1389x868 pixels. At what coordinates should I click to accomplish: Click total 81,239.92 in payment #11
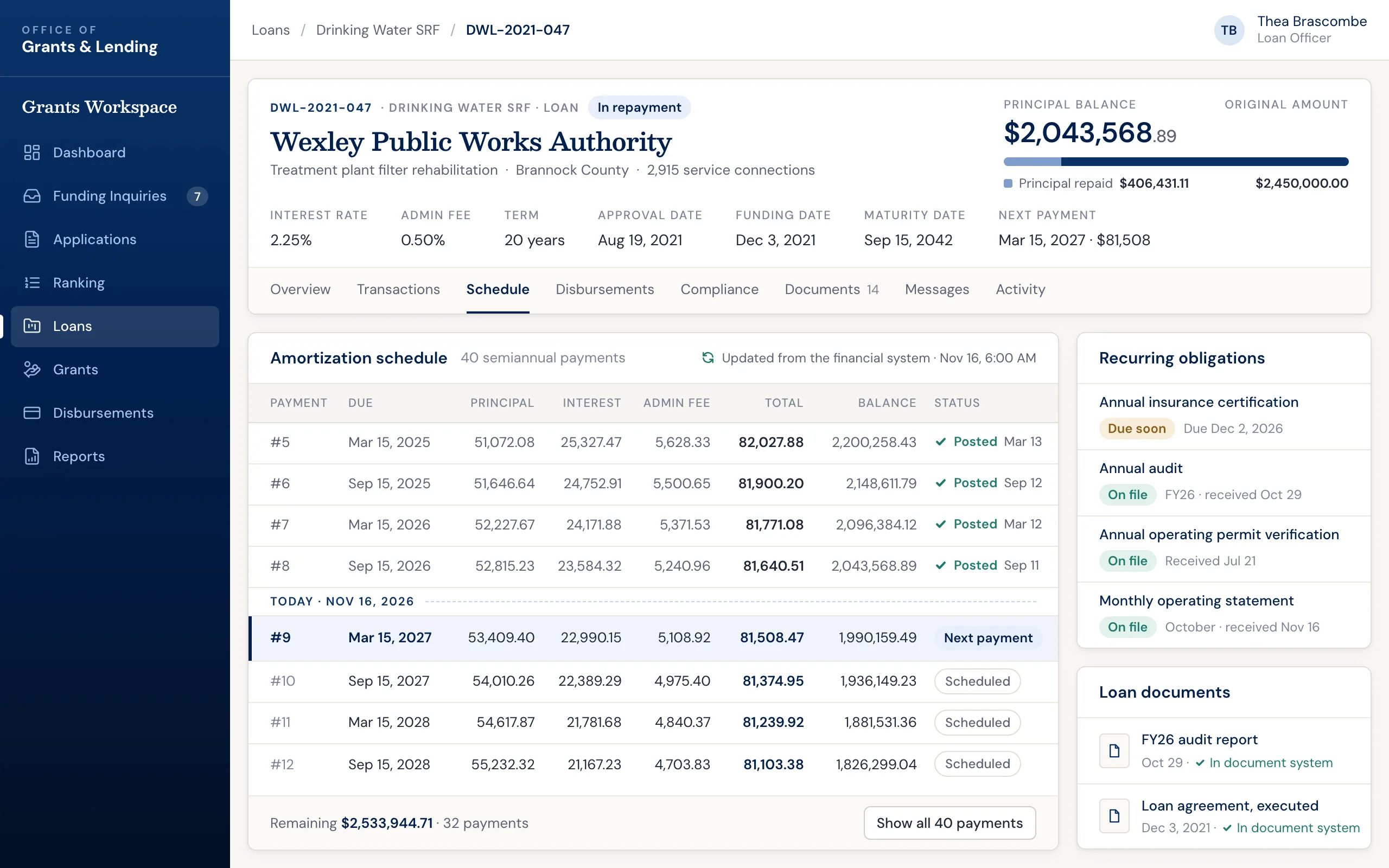point(773,722)
